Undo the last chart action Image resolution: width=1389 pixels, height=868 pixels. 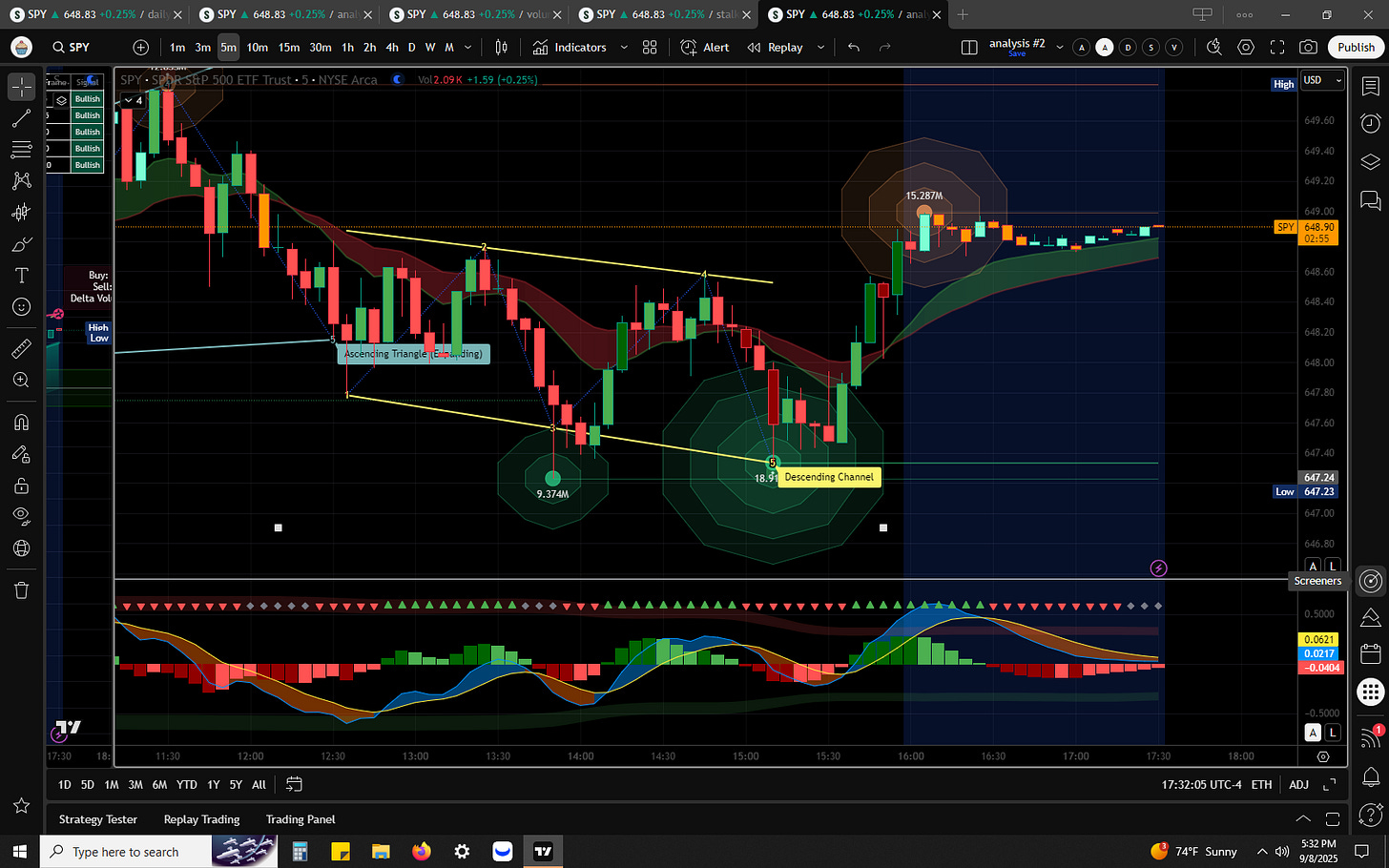coord(854,48)
